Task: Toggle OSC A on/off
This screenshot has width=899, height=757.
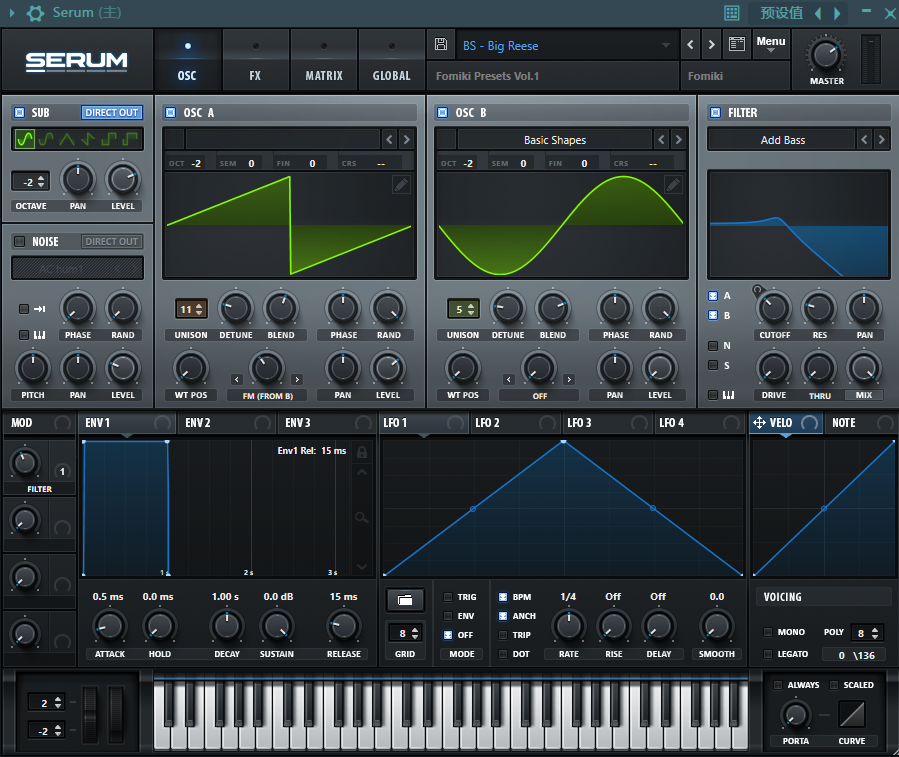Action: pyautogui.click(x=170, y=112)
